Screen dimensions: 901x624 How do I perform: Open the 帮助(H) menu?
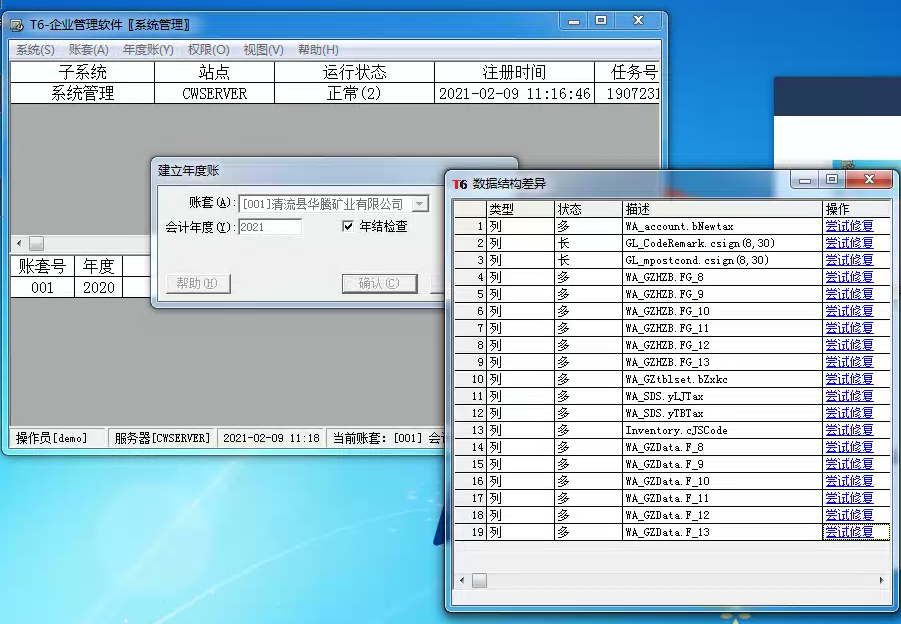click(318, 50)
